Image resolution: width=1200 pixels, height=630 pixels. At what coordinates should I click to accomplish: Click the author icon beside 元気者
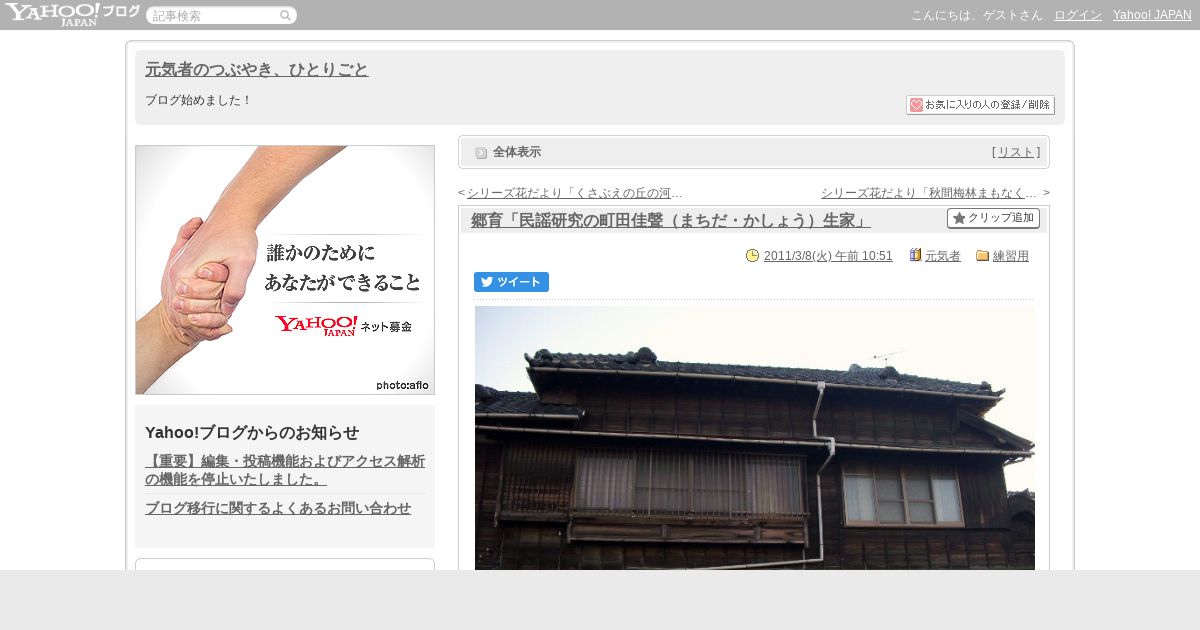[x=915, y=255]
